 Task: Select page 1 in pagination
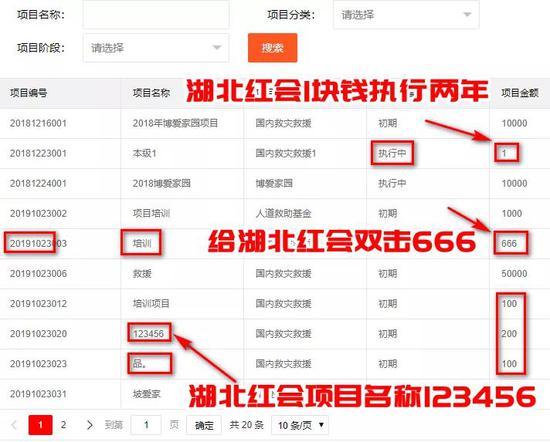pos(40,425)
